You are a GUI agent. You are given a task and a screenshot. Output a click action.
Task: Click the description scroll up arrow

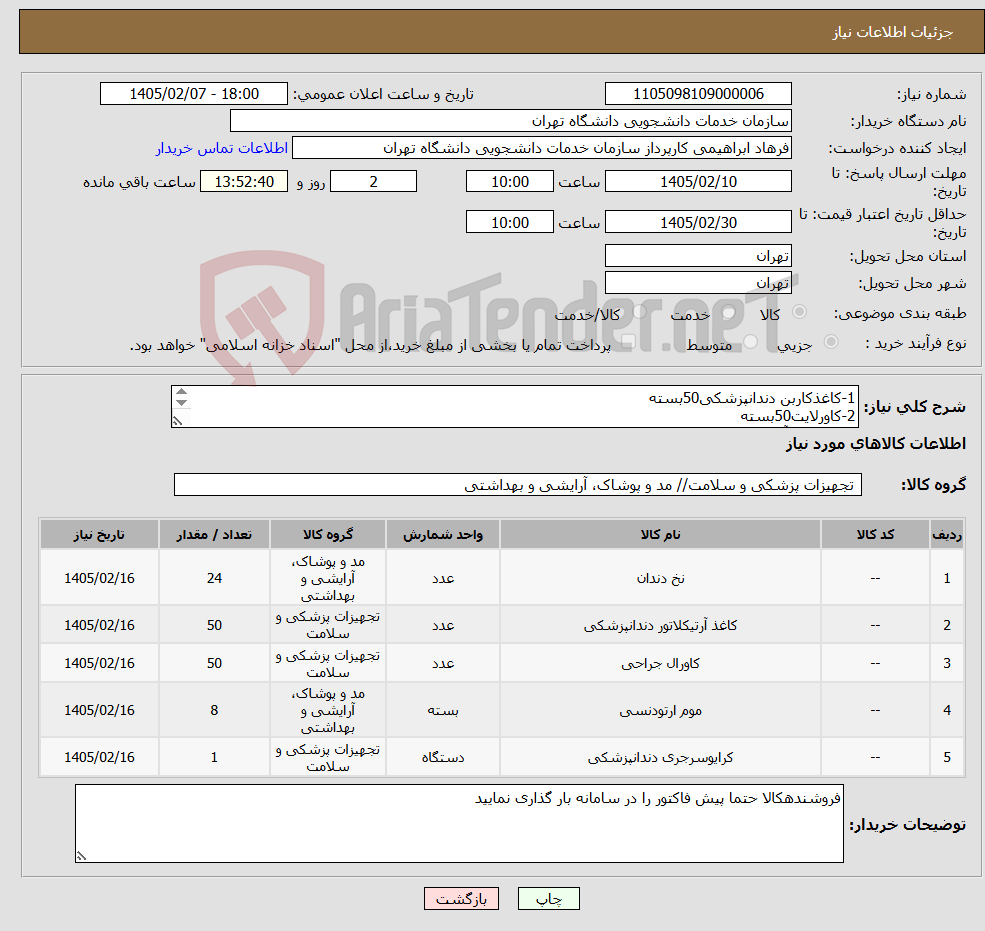point(182,392)
